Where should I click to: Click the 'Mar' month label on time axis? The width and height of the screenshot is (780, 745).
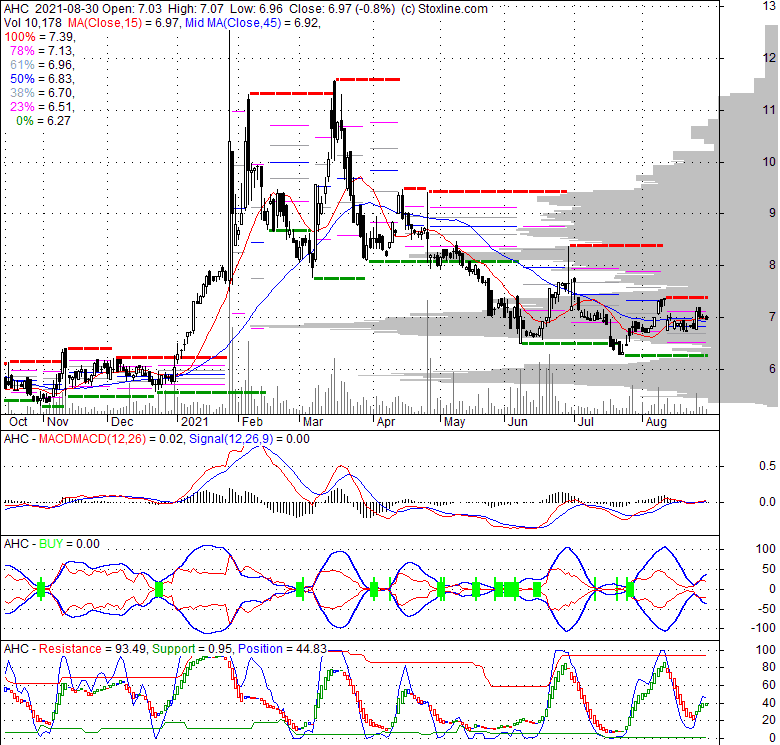coord(313,422)
